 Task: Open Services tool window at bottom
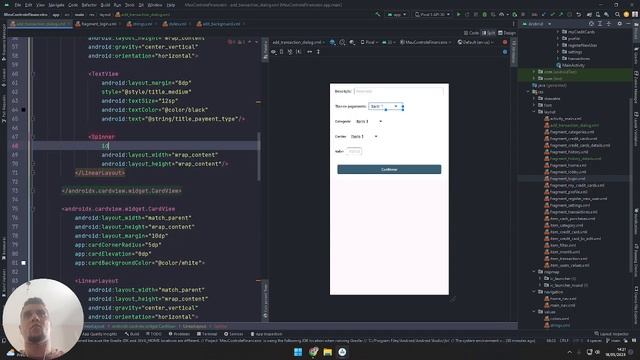coord(234,334)
